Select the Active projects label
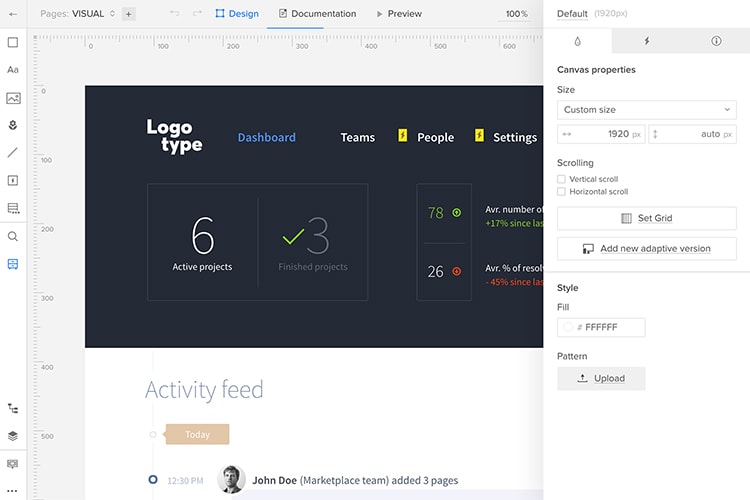 [x=202, y=267]
